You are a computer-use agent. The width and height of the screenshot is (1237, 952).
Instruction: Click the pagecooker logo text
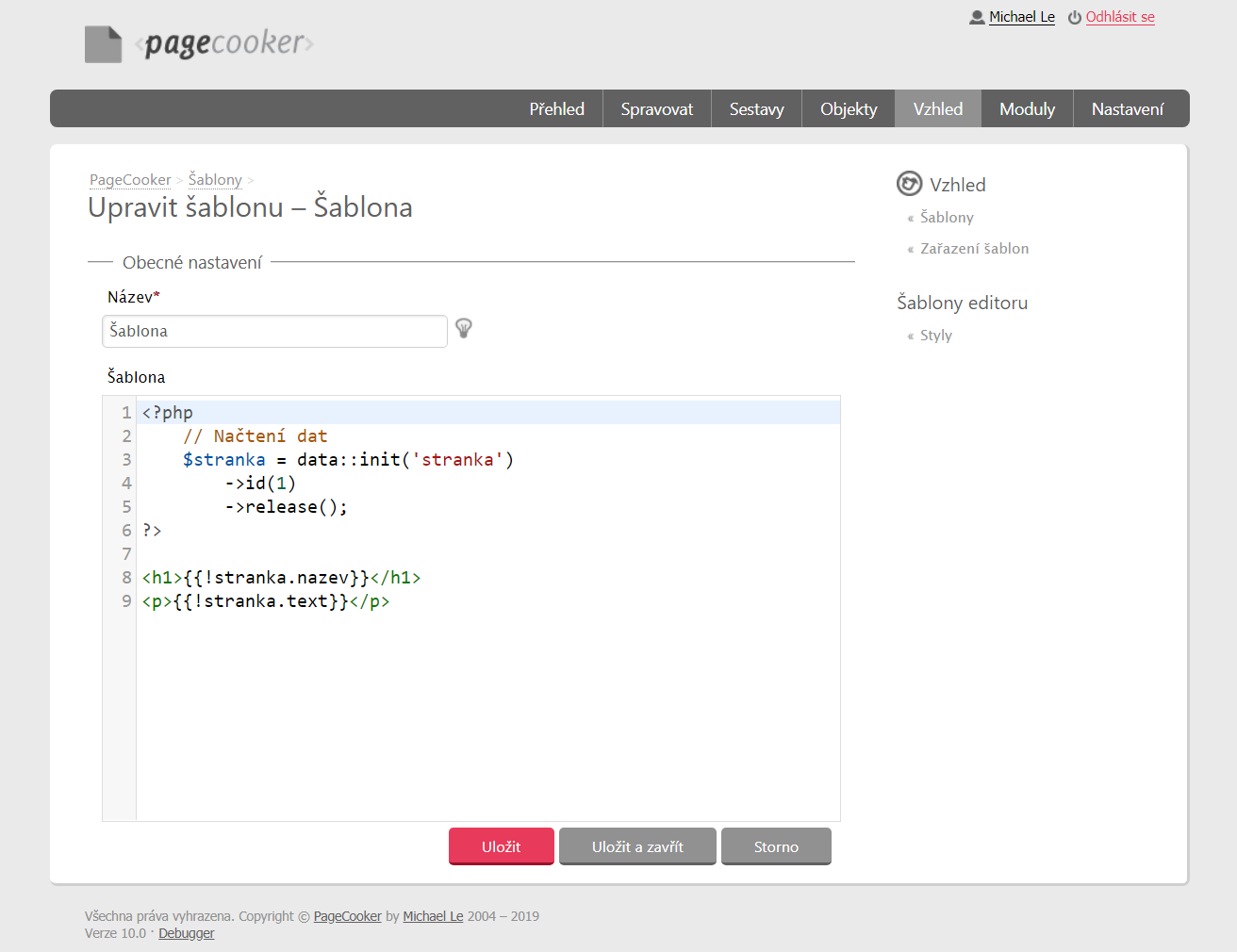pyautogui.click(x=224, y=43)
